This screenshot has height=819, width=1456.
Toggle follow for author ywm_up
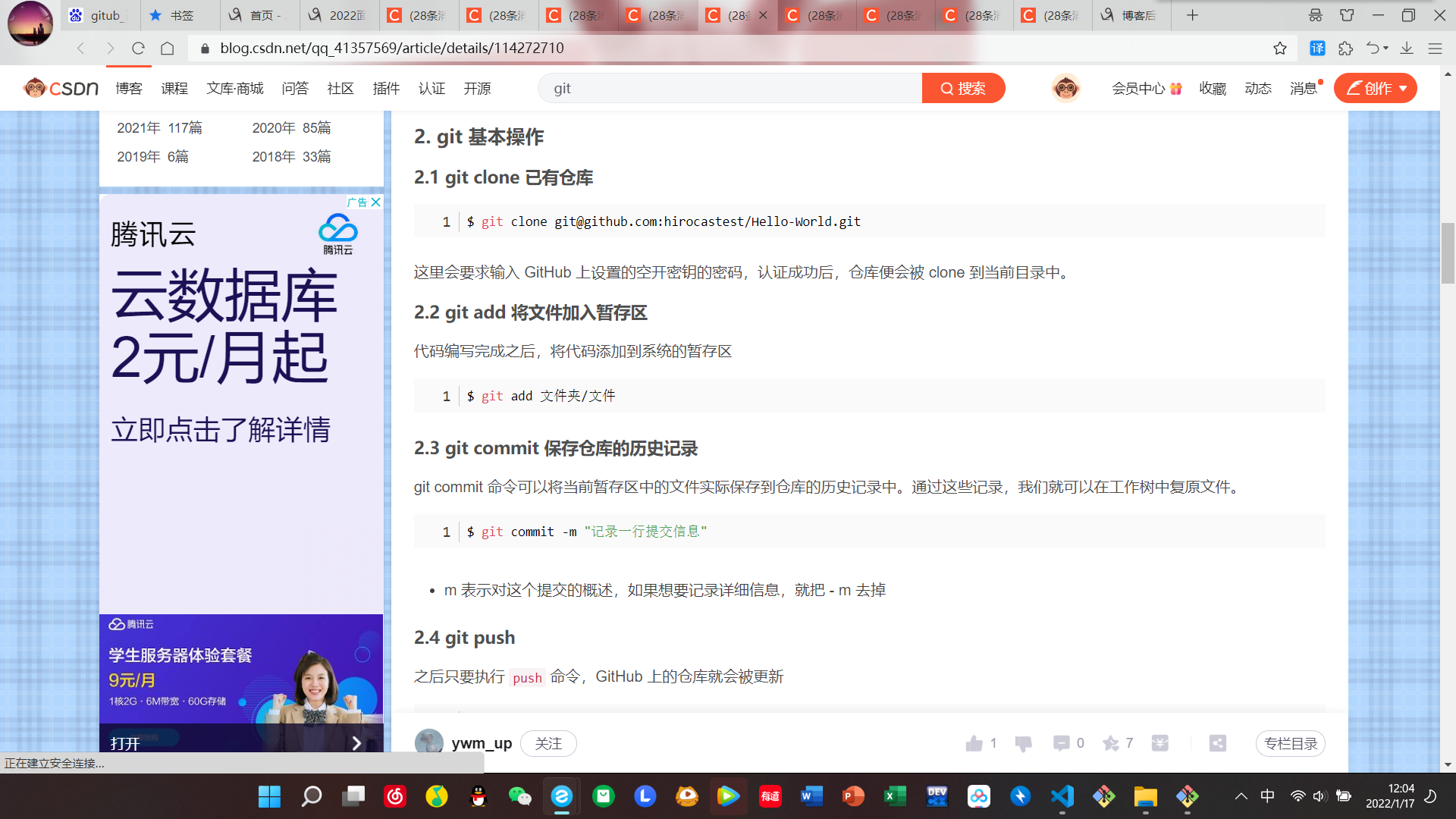pos(548,744)
